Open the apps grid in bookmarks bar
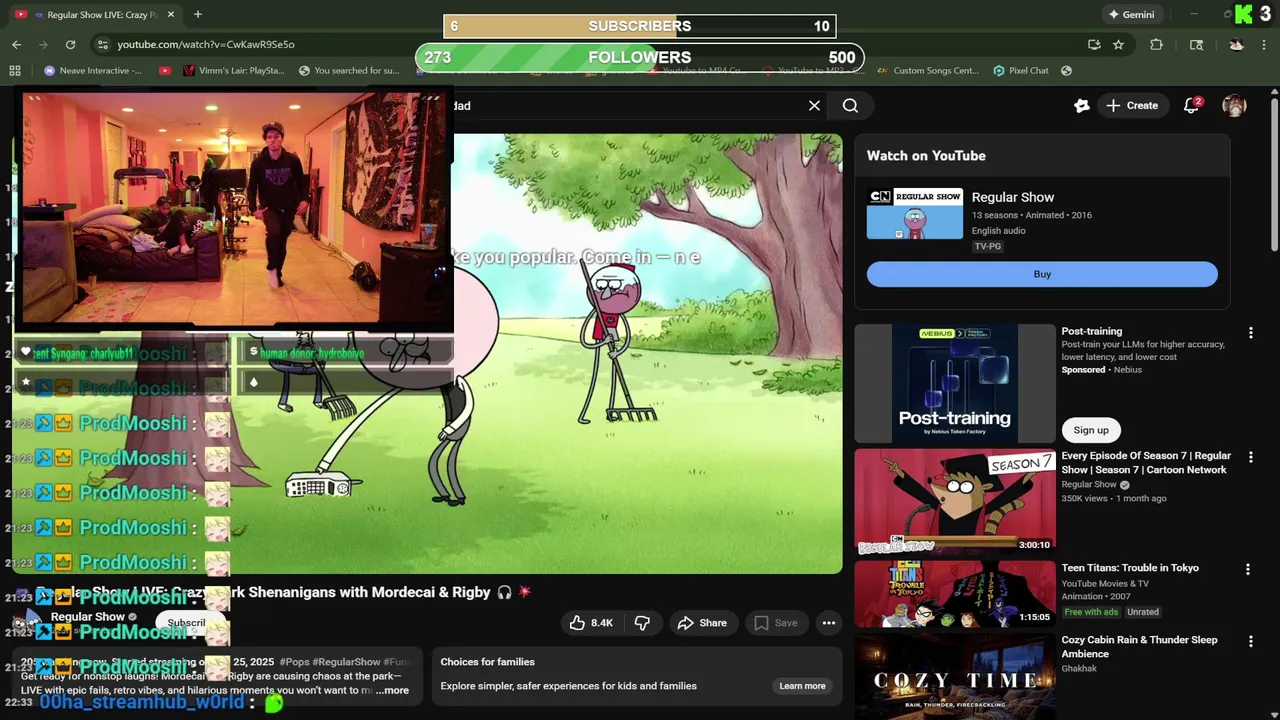Screen dimensions: 1280x720 (15, 70)
